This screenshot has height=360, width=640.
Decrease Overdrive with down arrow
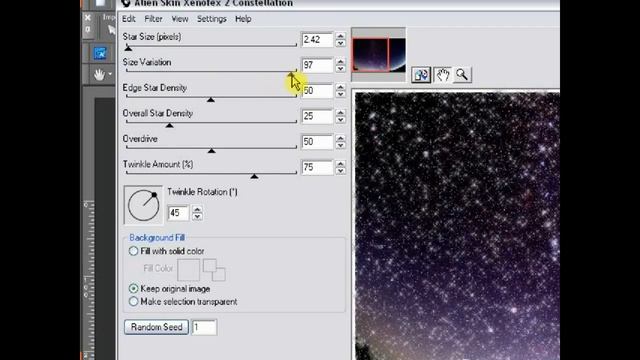(340, 146)
